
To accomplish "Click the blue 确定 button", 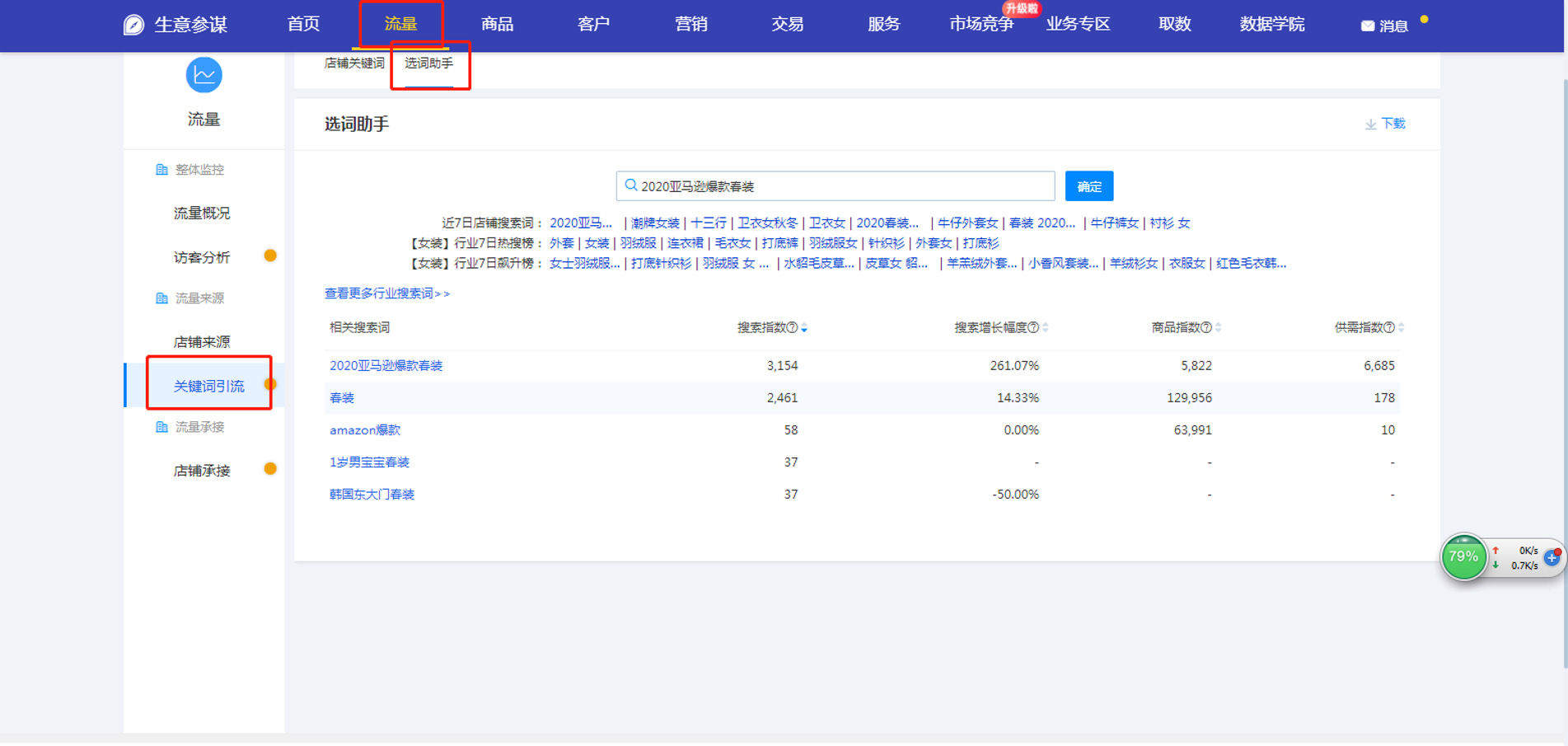I will coord(1089,186).
